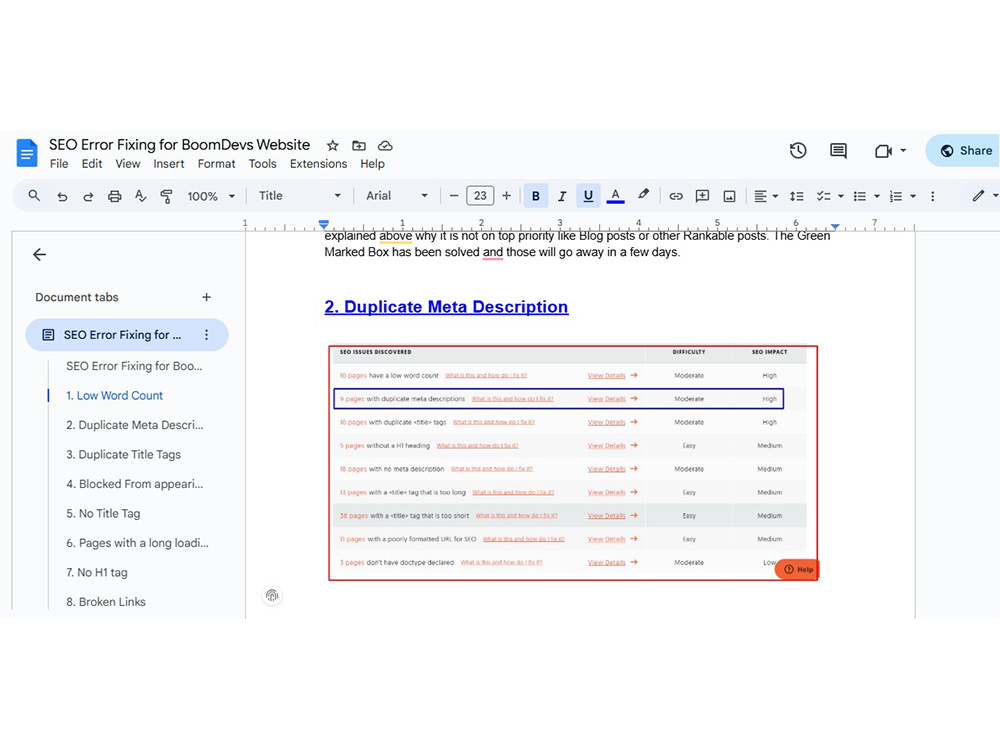
Task: Jump to 4. Blocked From appeari... heading
Action: [135, 484]
